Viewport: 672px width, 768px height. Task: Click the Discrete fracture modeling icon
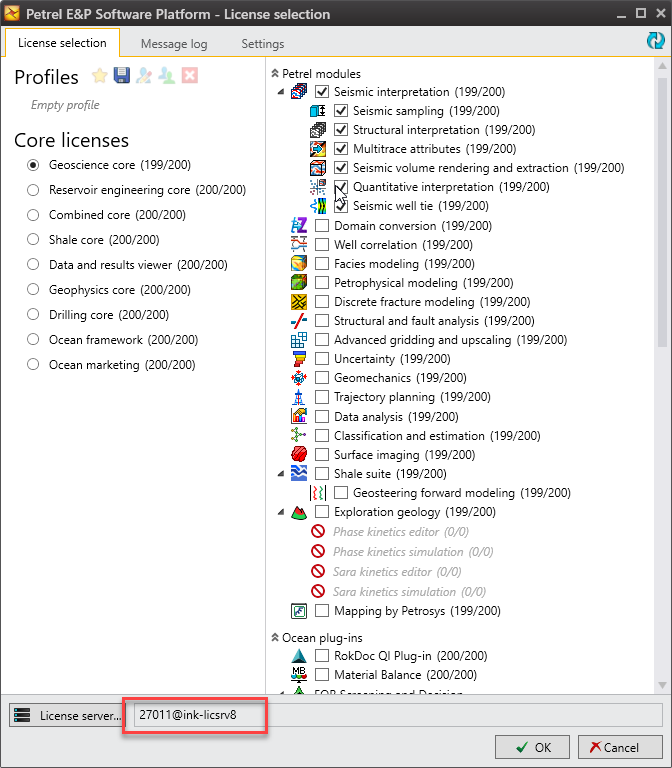point(299,302)
